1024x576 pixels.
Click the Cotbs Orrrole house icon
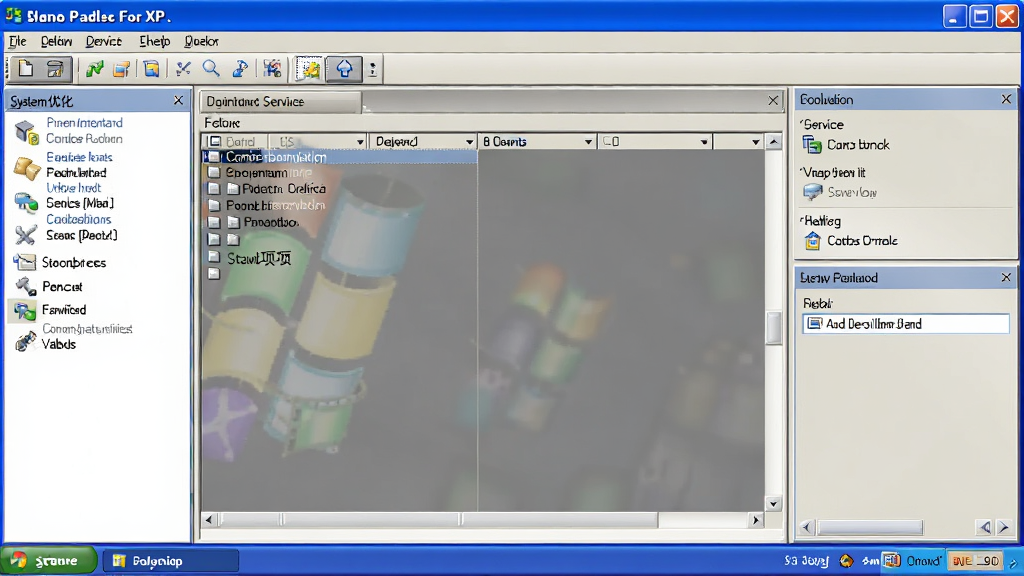pyautogui.click(x=812, y=241)
